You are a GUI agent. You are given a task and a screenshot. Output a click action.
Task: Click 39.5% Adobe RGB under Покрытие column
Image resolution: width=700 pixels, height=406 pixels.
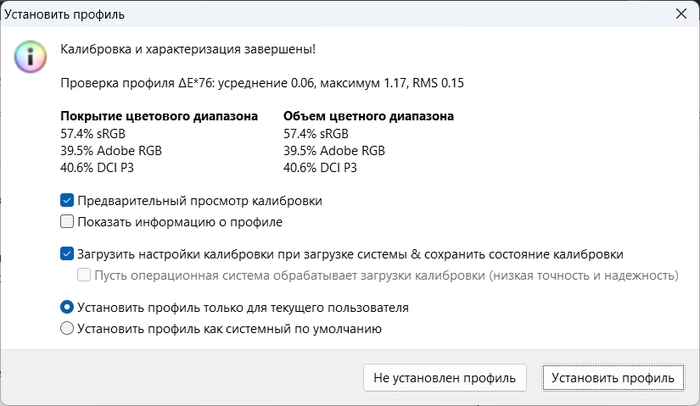110,150
